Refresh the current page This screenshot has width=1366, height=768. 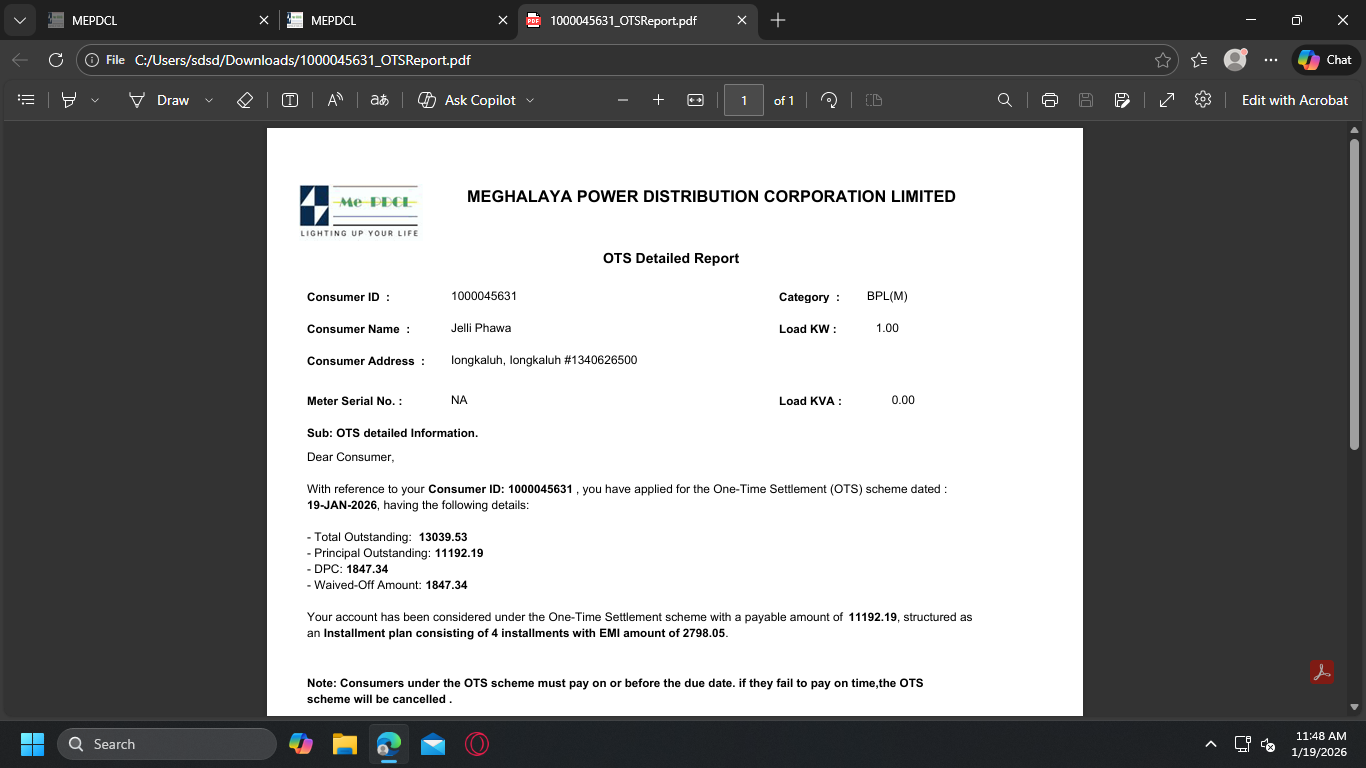coord(56,60)
